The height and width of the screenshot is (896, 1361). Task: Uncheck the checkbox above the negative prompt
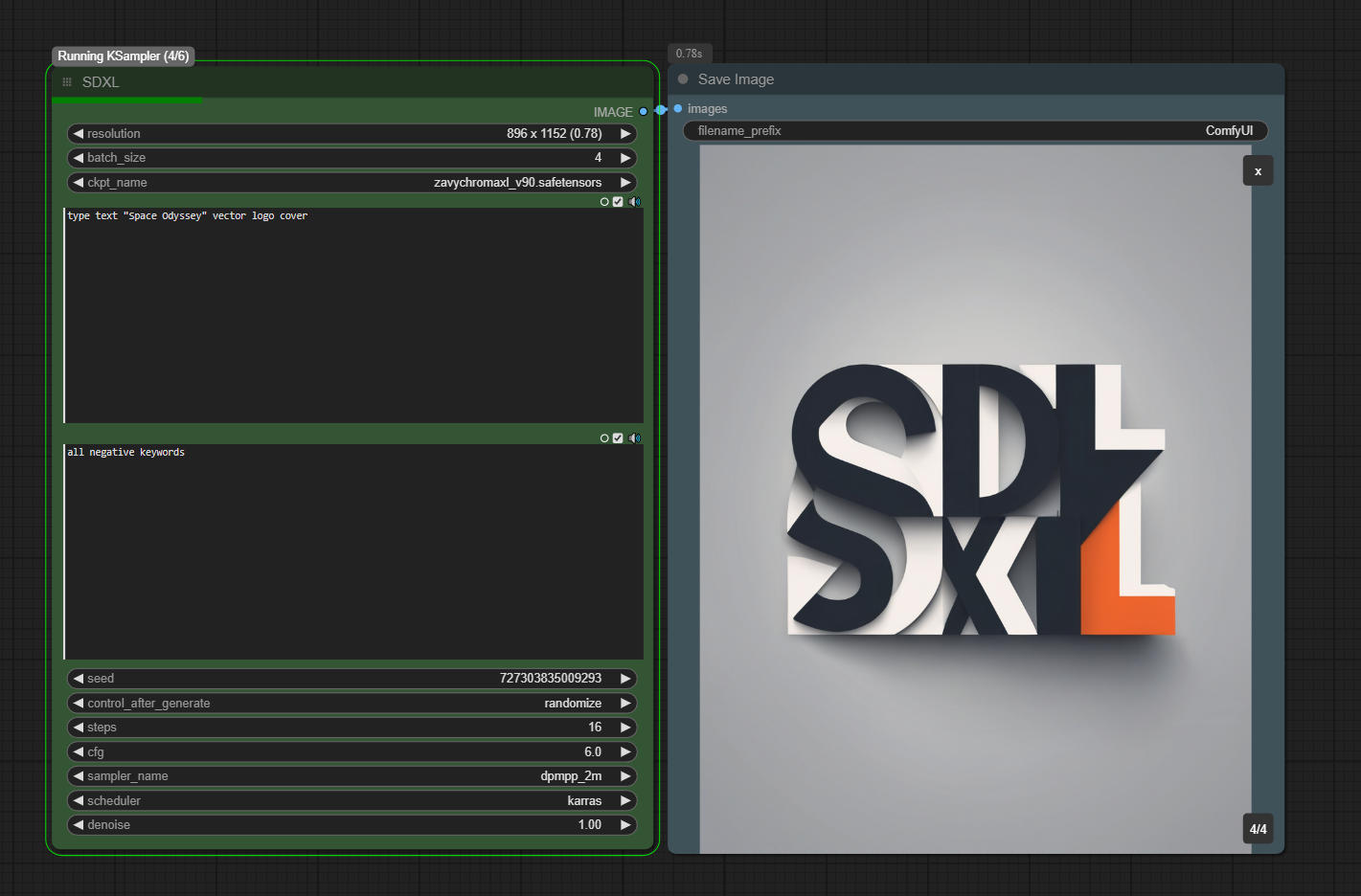click(618, 438)
